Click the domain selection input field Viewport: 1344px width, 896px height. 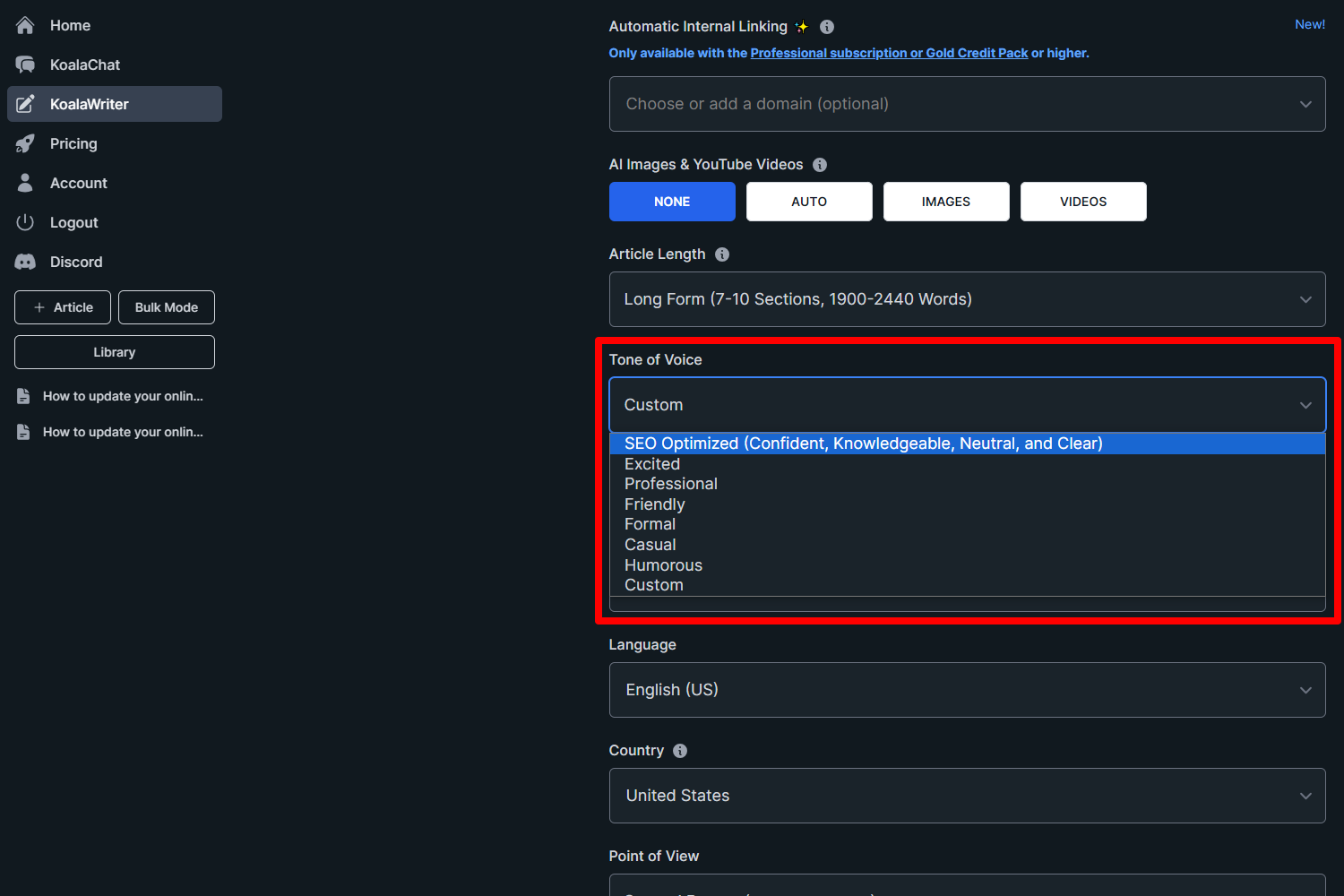pyautogui.click(x=954, y=104)
